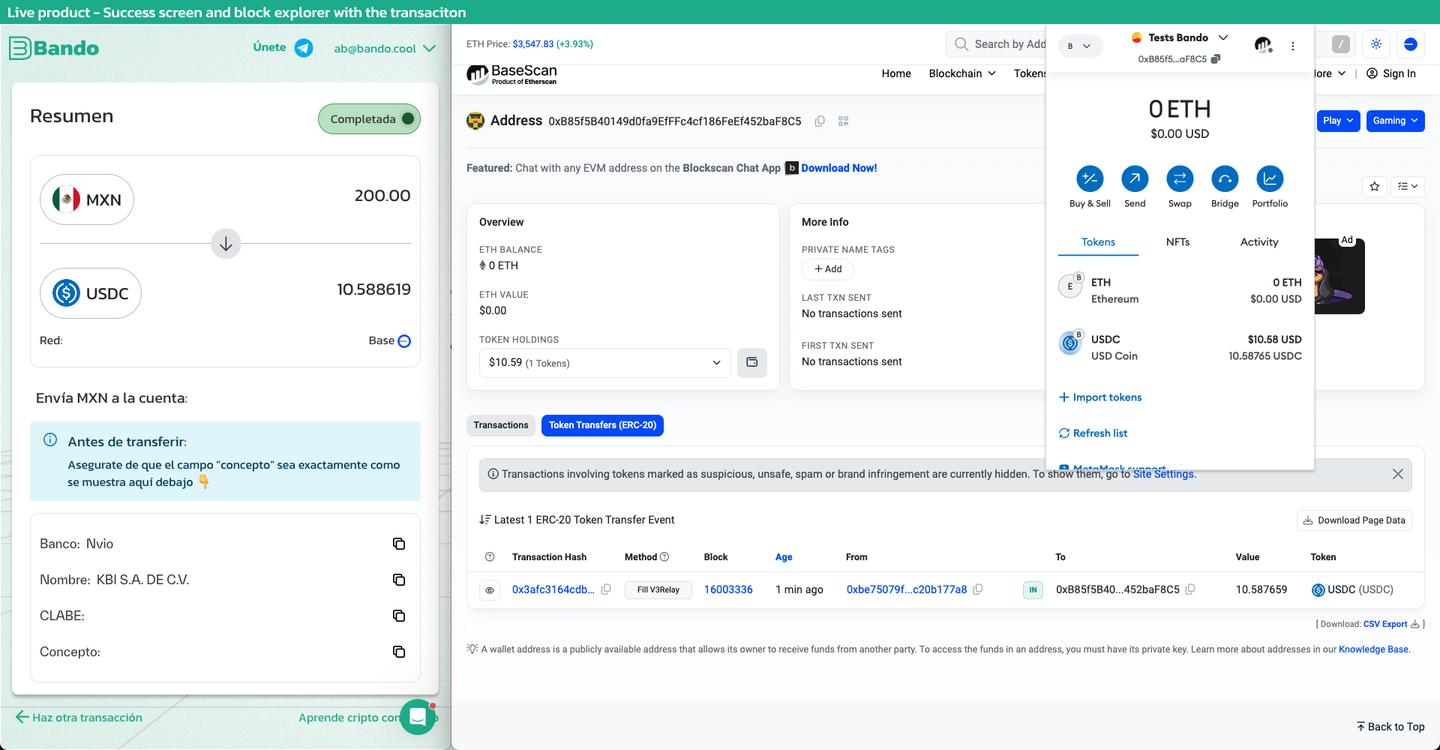Click Back to Top
The image size is (1440, 750).
[1390, 727]
